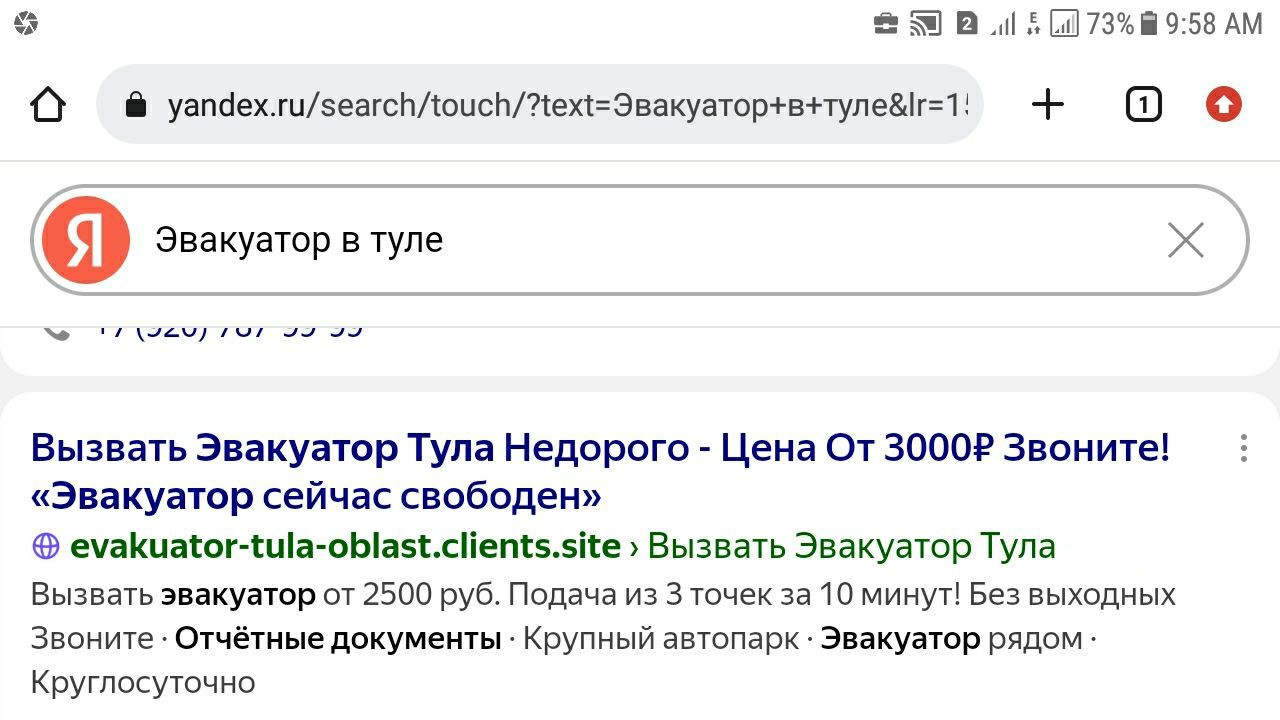Tap "Круглосуточно" snippet text
Viewport: 1280px width, 720px height.
pos(143,682)
